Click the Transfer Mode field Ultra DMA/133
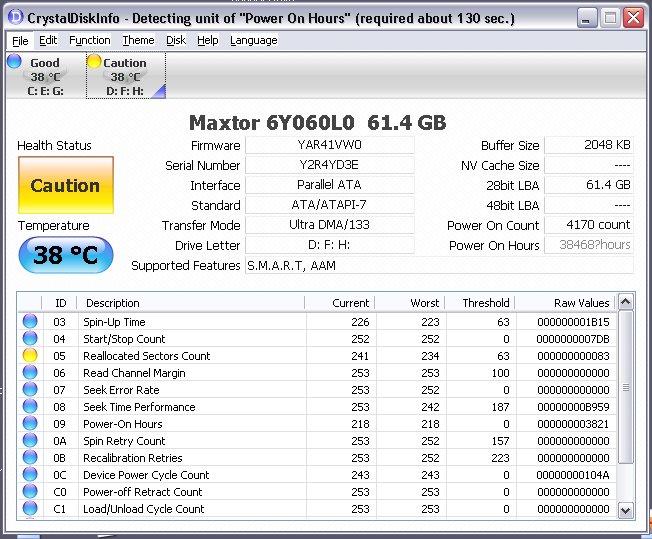652x539 pixels. point(329,225)
